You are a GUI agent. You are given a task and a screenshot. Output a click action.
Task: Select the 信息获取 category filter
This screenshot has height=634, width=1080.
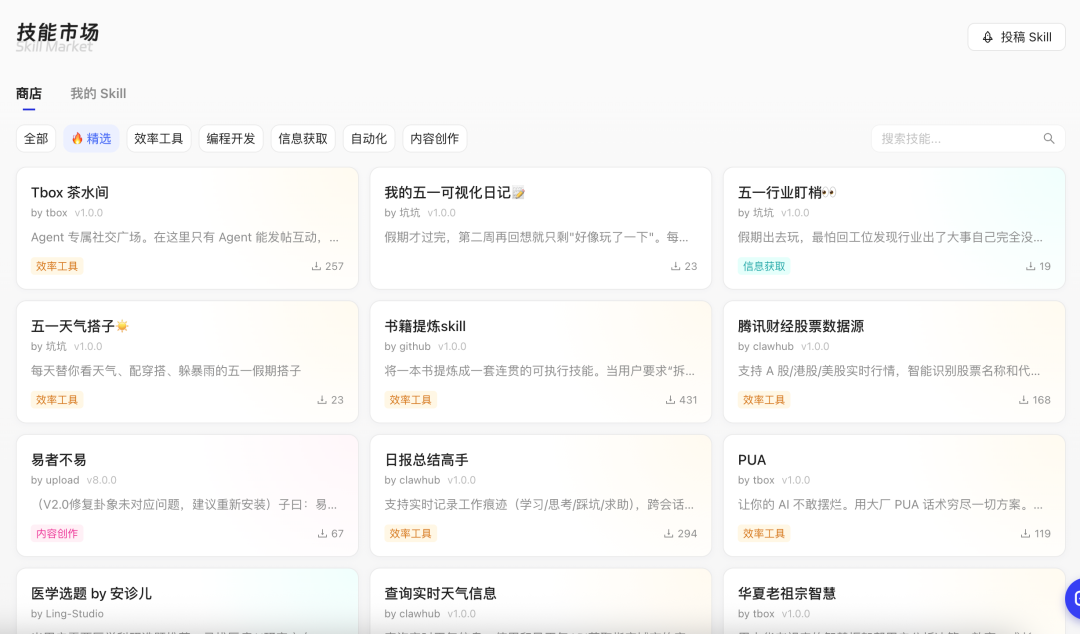tap(303, 139)
